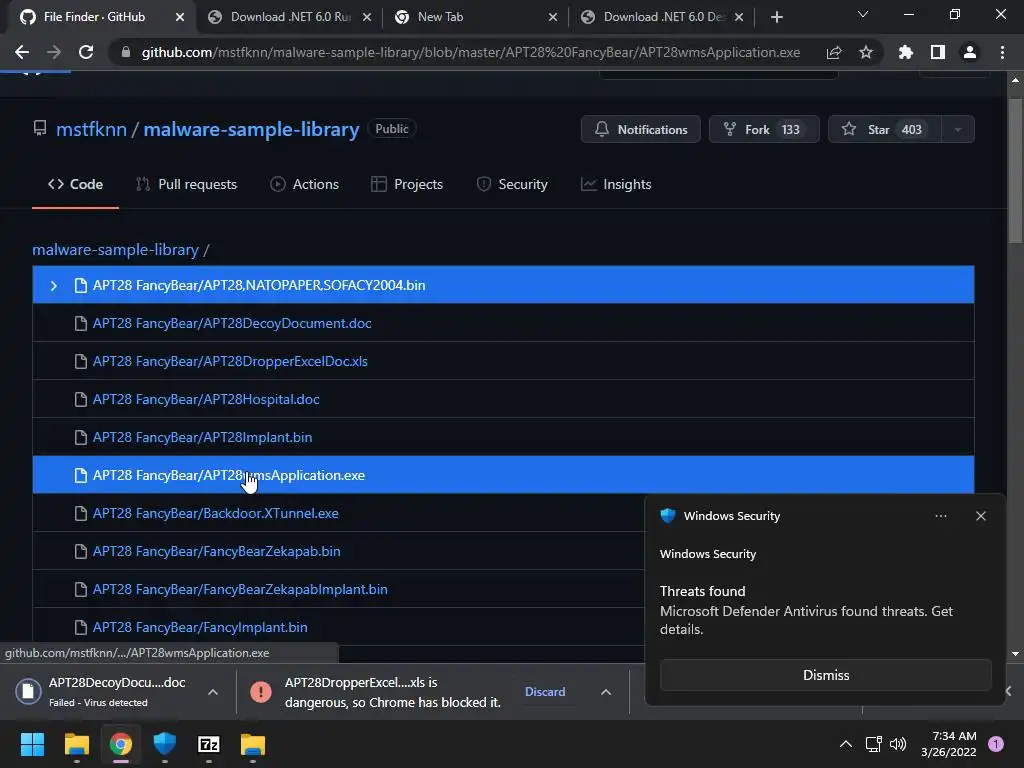1024x768 pixels.
Task: Open FancyBearZekapabImplant.bin file
Action: coord(240,589)
